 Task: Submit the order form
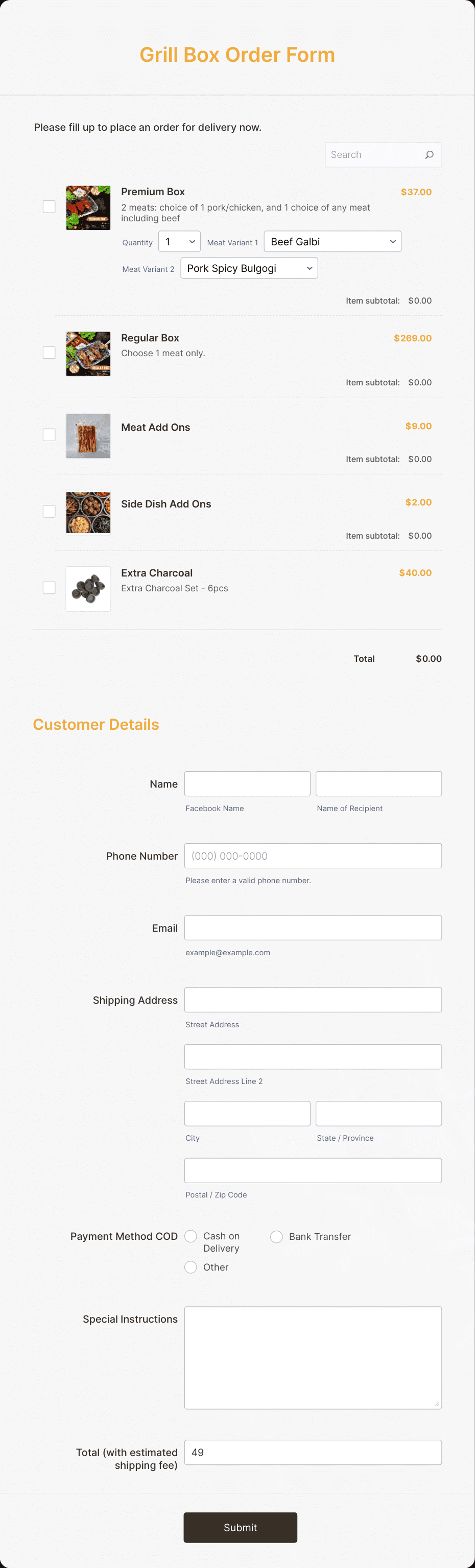(240, 1528)
